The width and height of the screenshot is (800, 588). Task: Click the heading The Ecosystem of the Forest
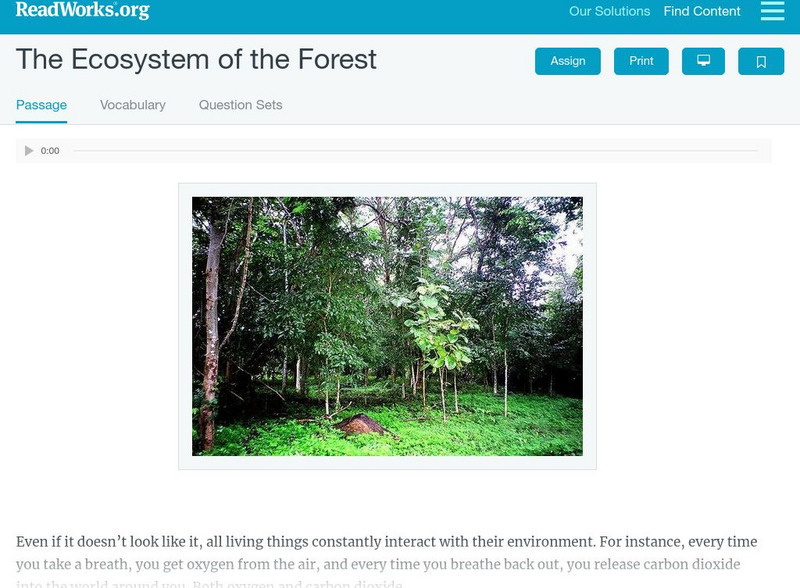pyautogui.click(x=196, y=60)
